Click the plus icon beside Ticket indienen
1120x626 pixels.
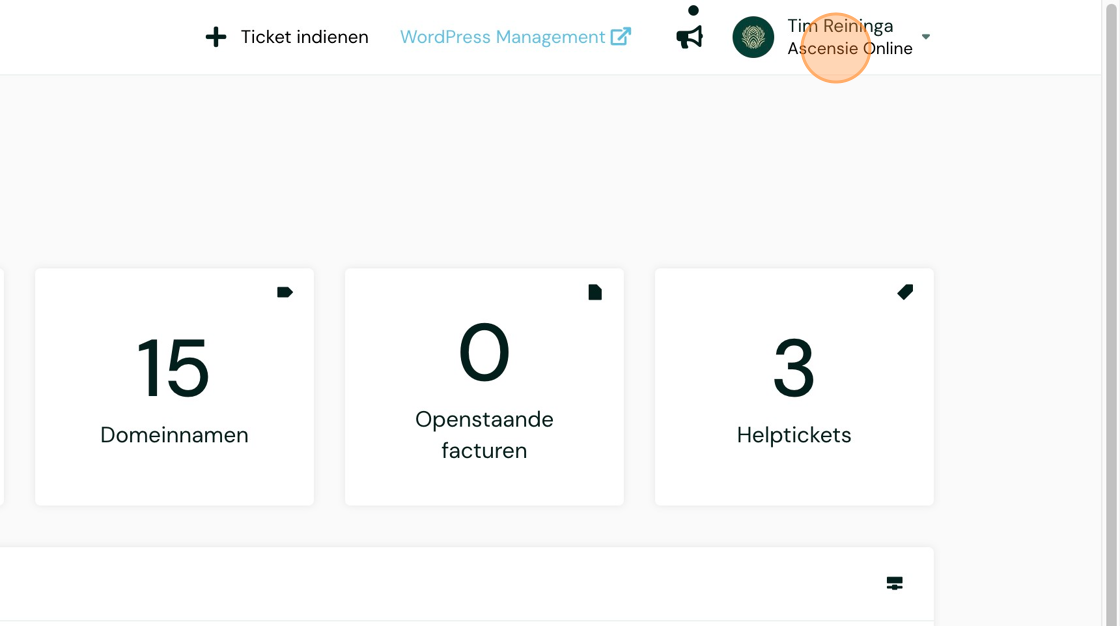[216, 37]
